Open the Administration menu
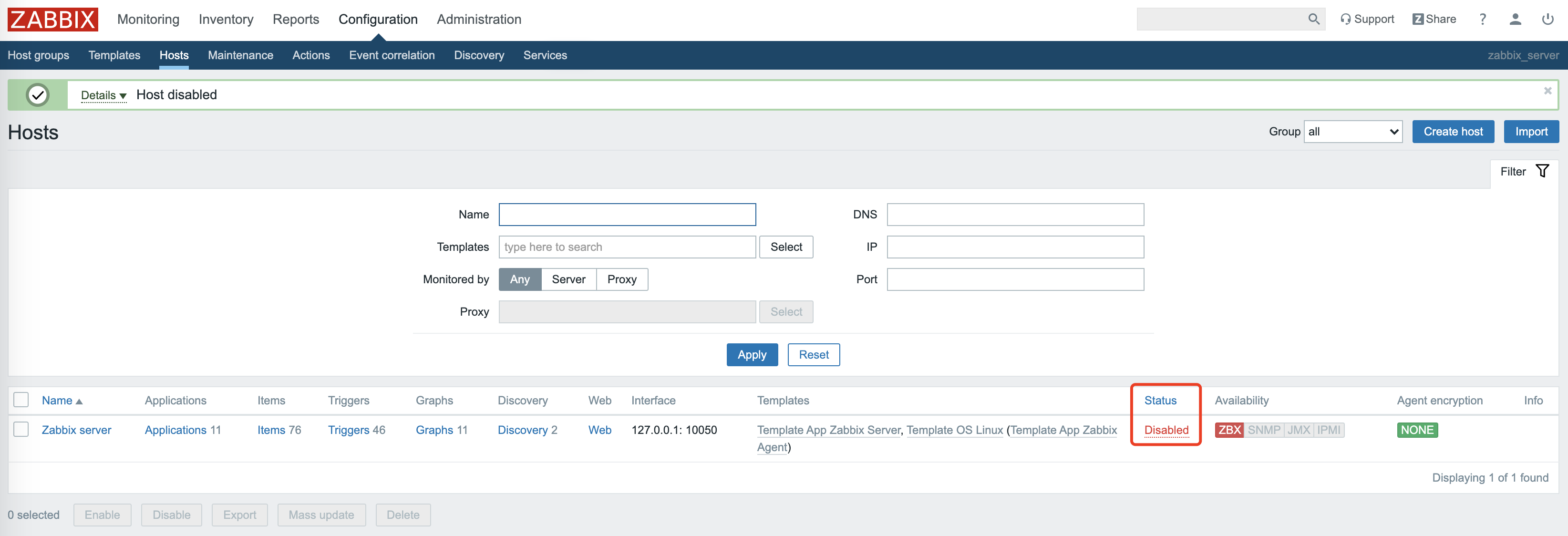Screen dimensions: 1568x536 tap(479, 20)
